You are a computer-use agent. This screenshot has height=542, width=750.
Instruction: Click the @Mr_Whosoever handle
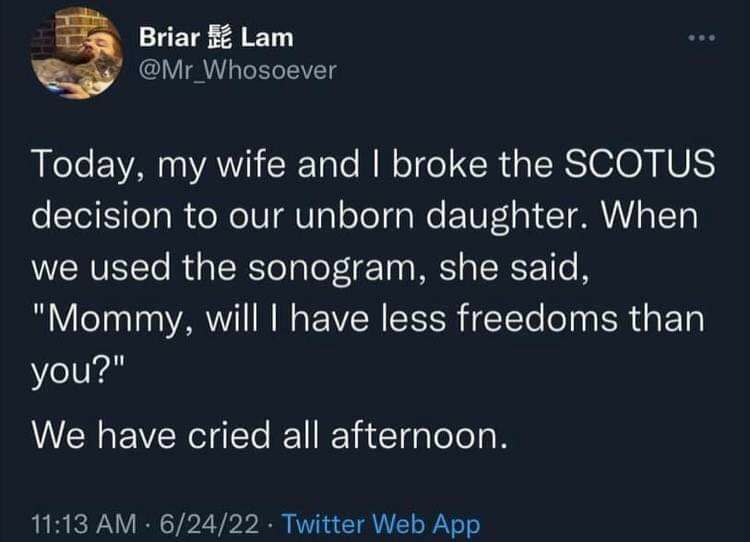click(238, 70)
